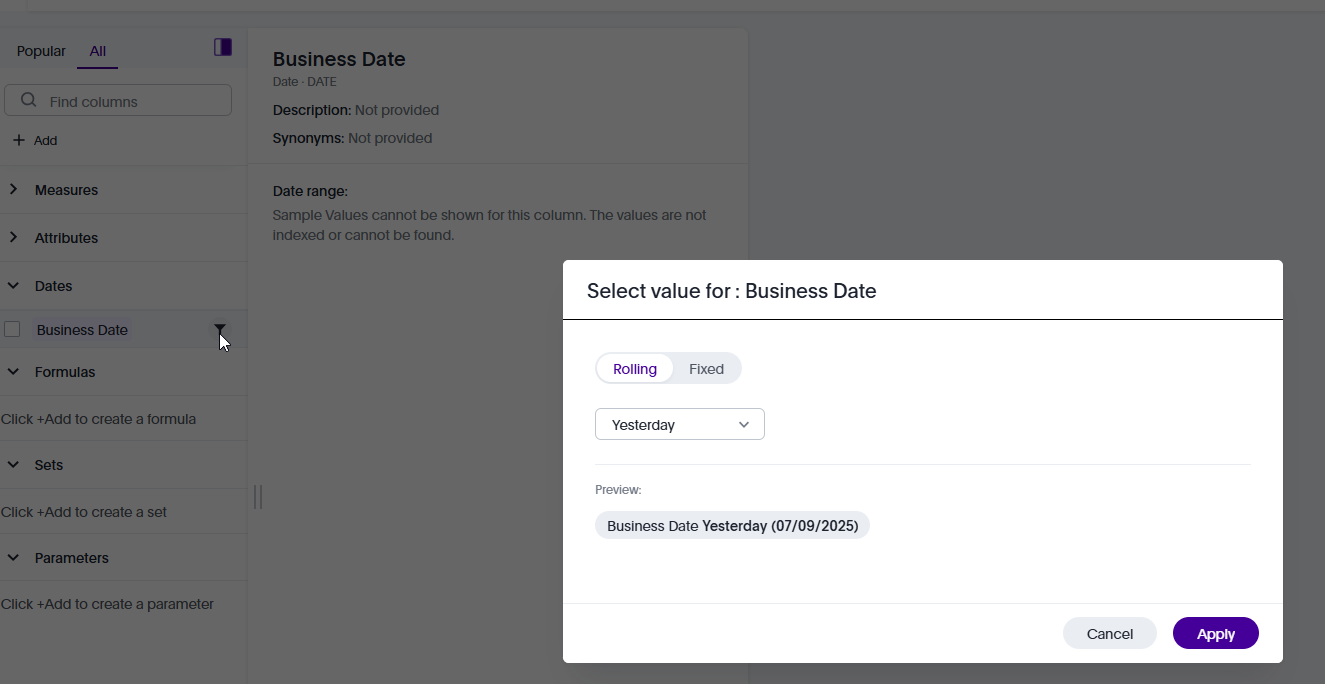Cancel the Business Date dialog
The width and height of the screenshot is (1325, 684).
coord(1109,633)
